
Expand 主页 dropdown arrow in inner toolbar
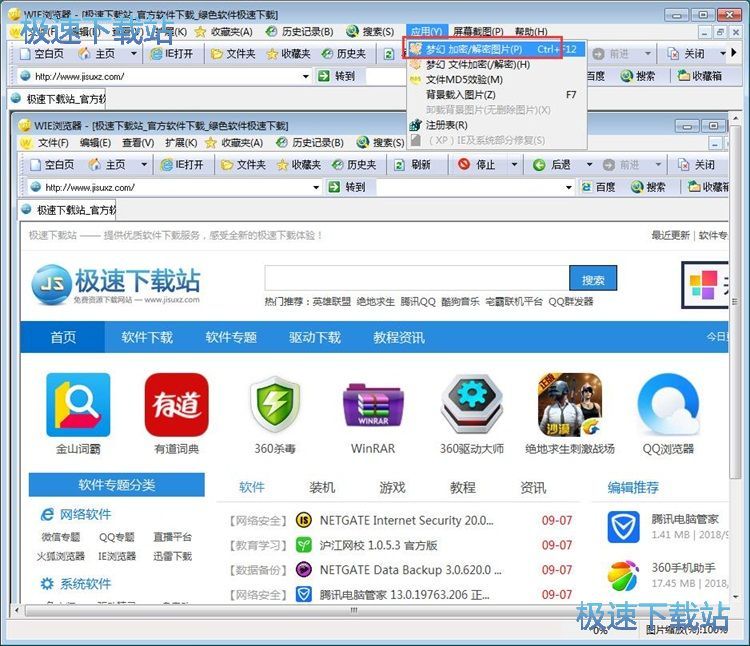[x=144, y=164]
